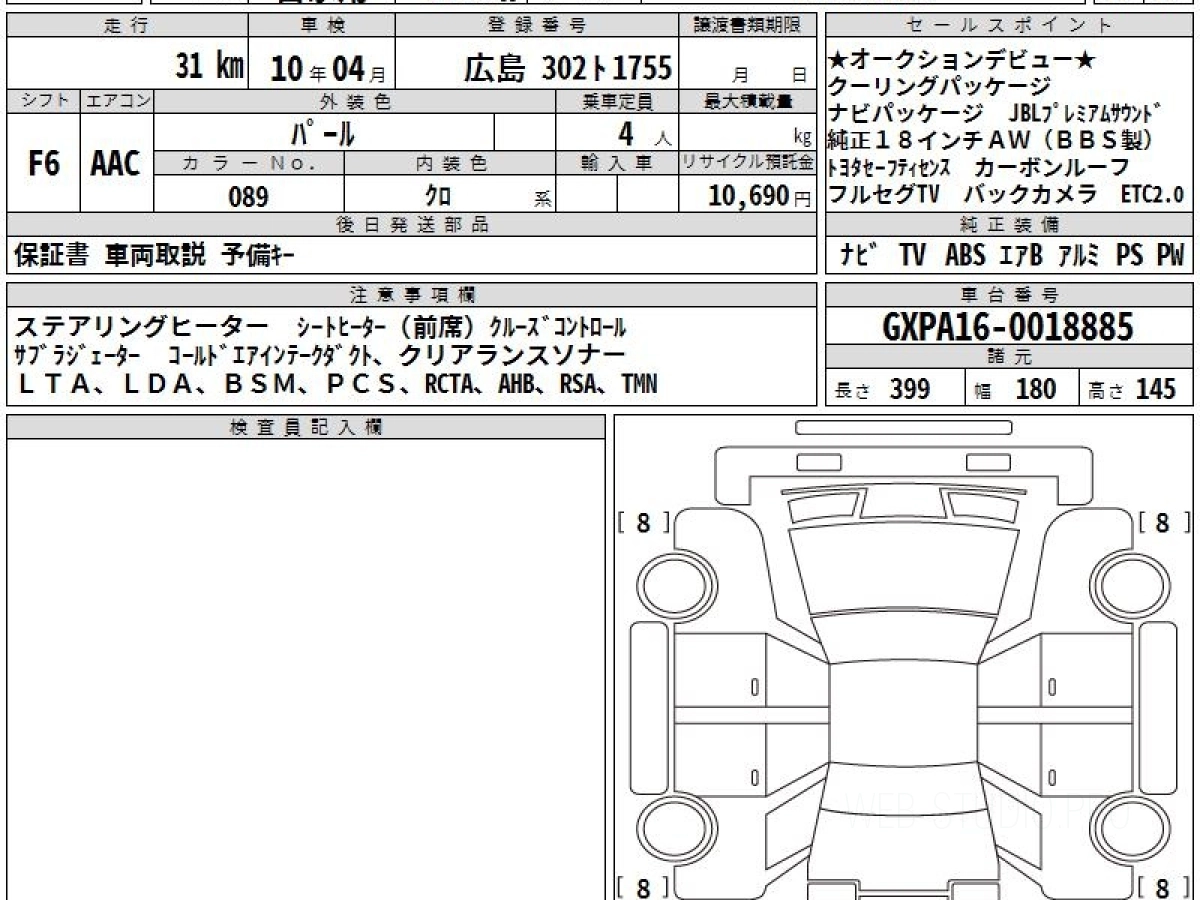Select the ★オークションデビュー★ line
The image size is (1200, 900).
[x=961, y=61]
